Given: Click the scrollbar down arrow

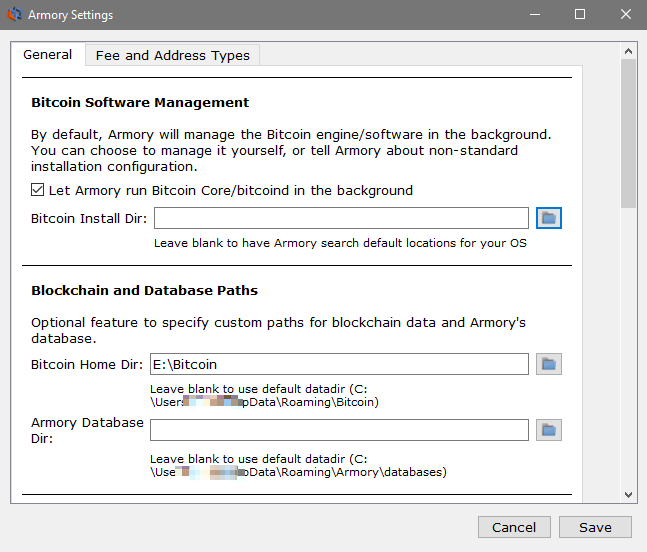Looking at the screenshot, I should (x=628, y=495).
